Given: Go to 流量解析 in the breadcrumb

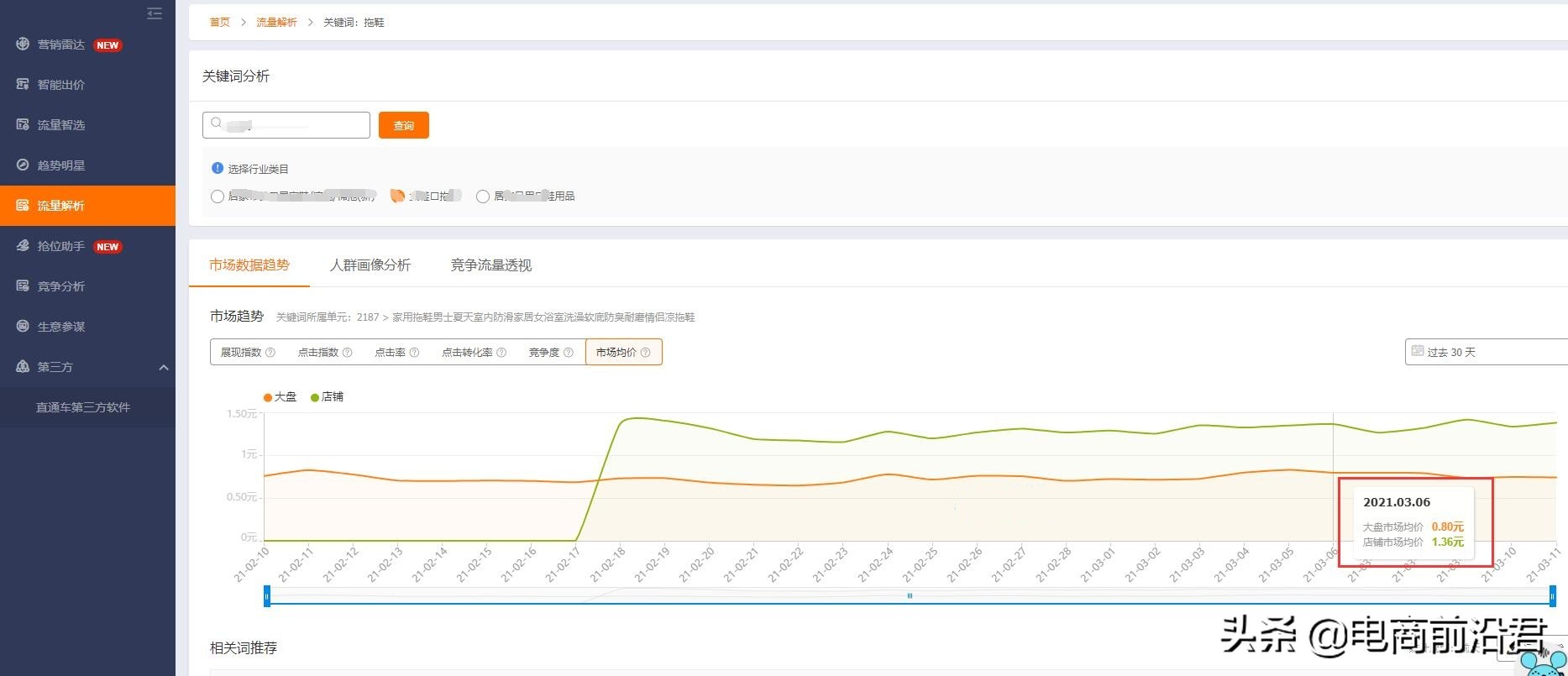Looking at the screenshot, I should coord(276,23).
